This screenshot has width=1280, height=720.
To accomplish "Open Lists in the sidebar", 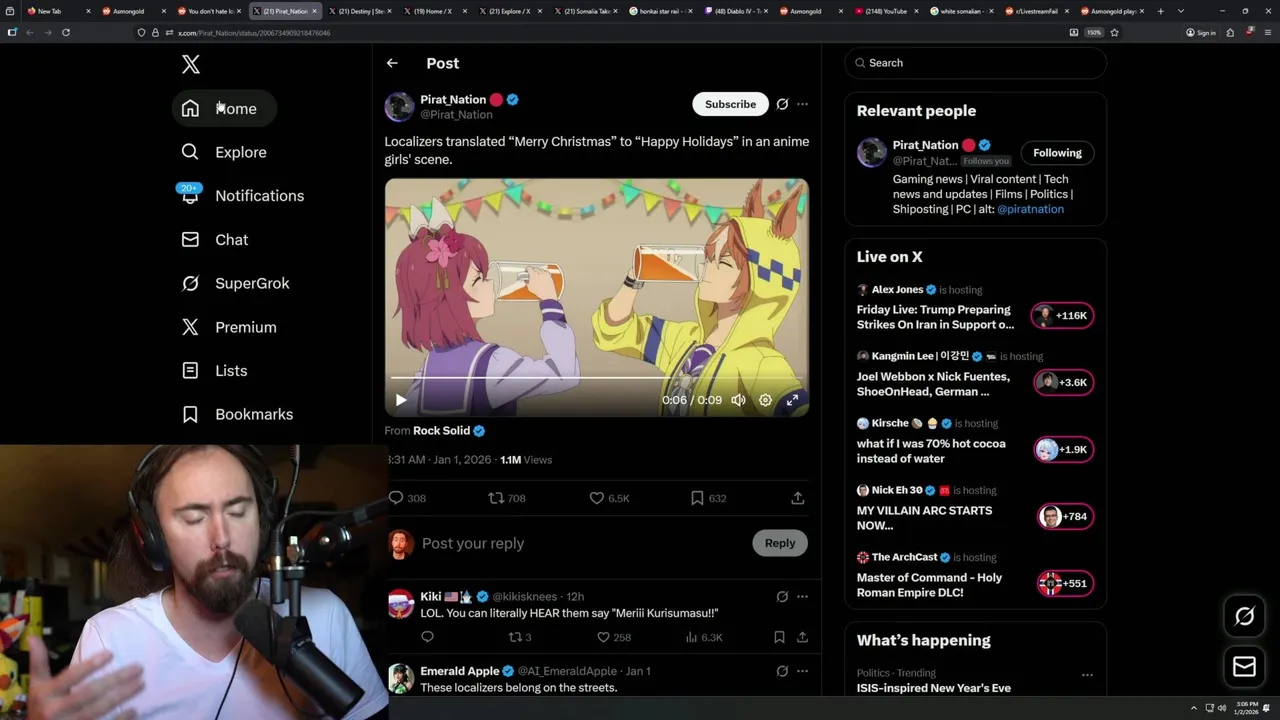I will pos(215,371).
